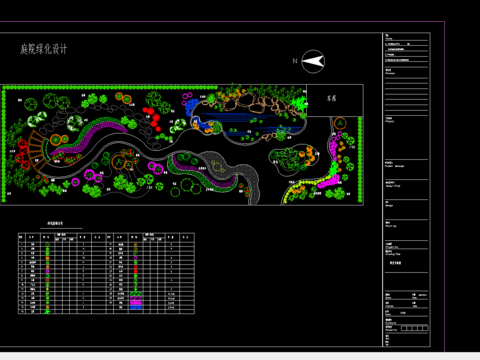Click the blue flower cluster beside pond

pos(191,107)
